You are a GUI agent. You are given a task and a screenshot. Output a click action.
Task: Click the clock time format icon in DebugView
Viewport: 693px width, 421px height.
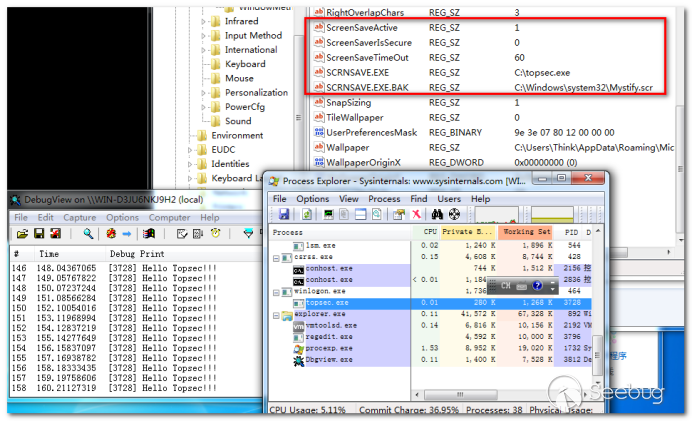point(216,234)
